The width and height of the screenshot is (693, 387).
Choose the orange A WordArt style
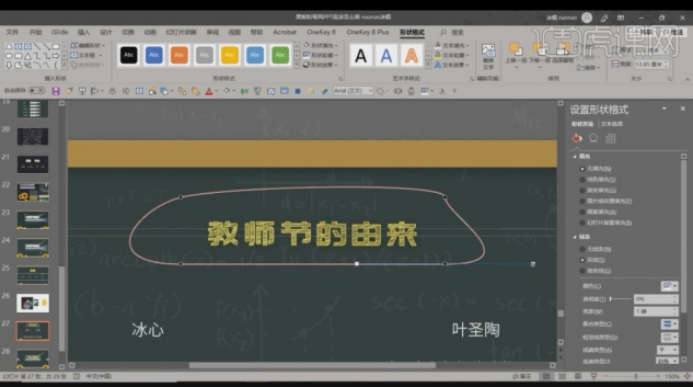point(411,56)
